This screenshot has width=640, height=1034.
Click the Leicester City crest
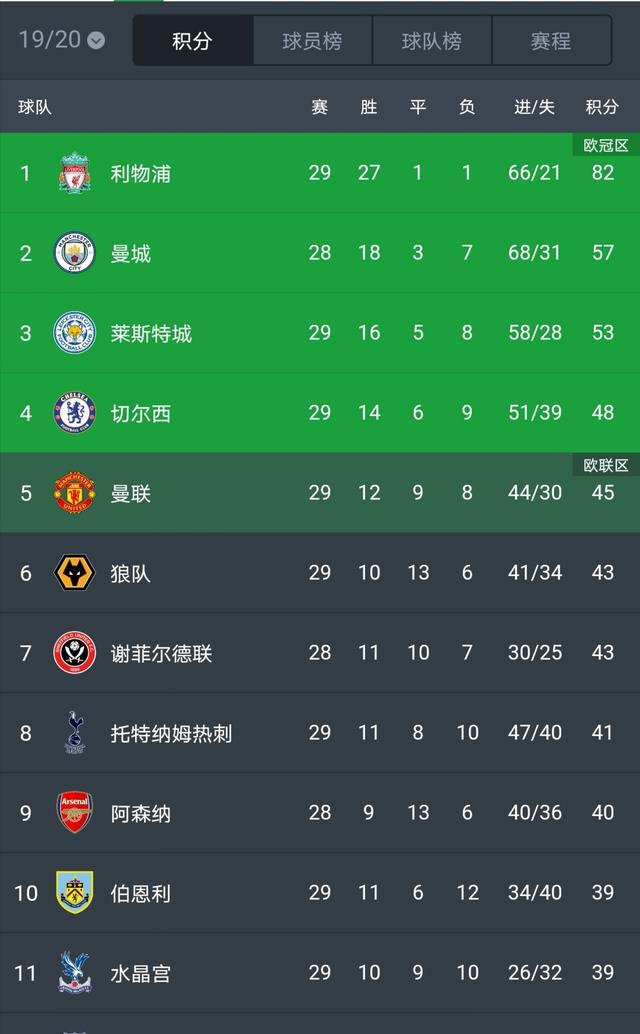click(x=74, y=332)
